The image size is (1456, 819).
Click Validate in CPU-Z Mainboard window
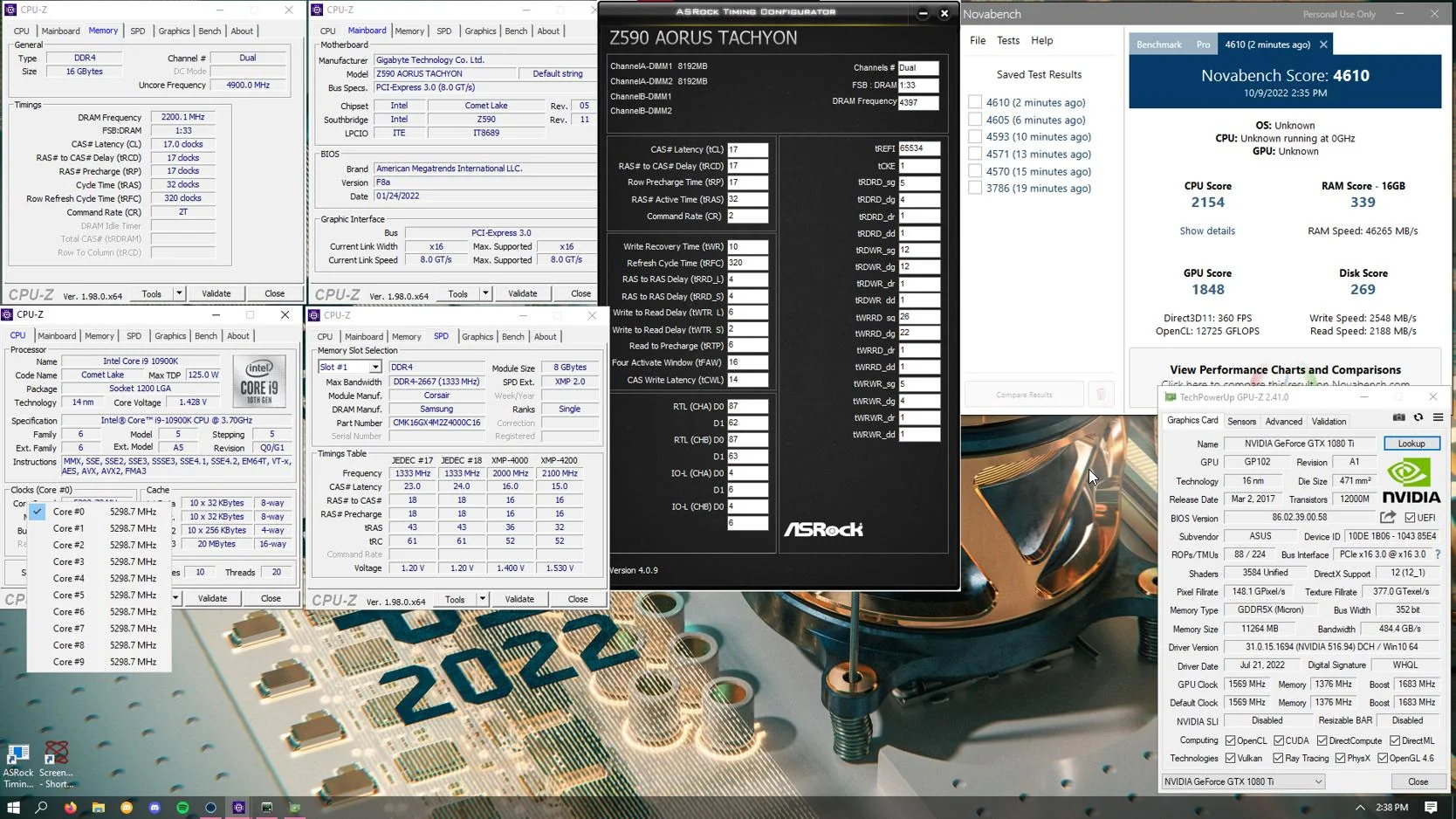523,293
